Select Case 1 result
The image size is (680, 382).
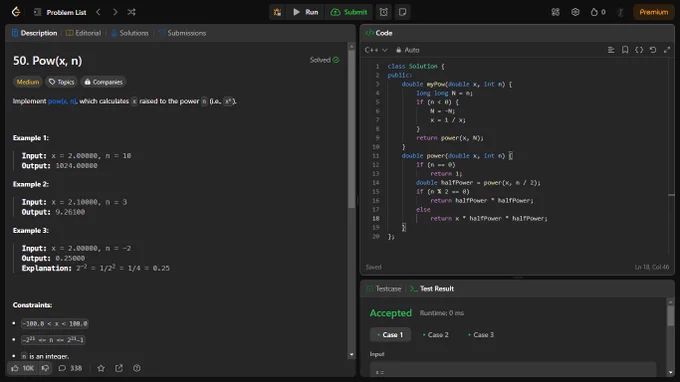pos(390,334)
